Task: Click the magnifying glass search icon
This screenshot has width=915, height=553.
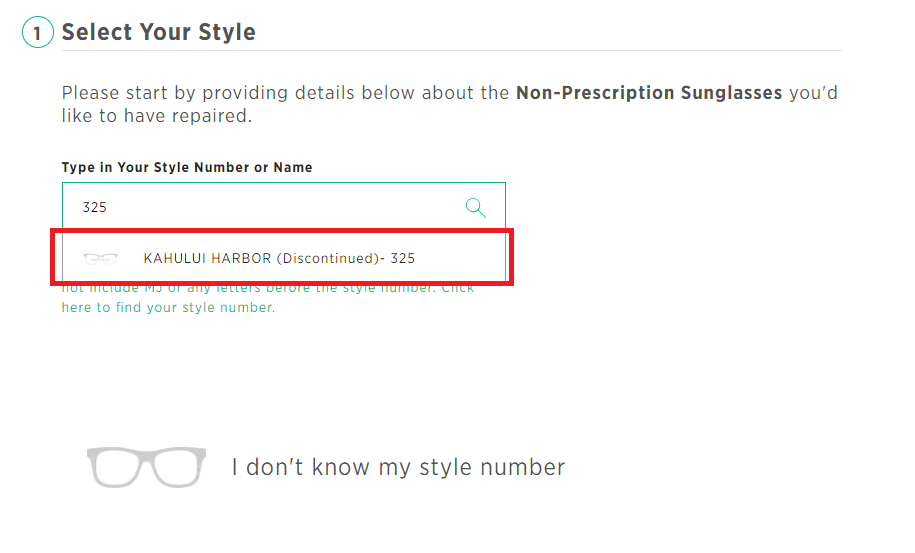Action: tap(476, 207)
